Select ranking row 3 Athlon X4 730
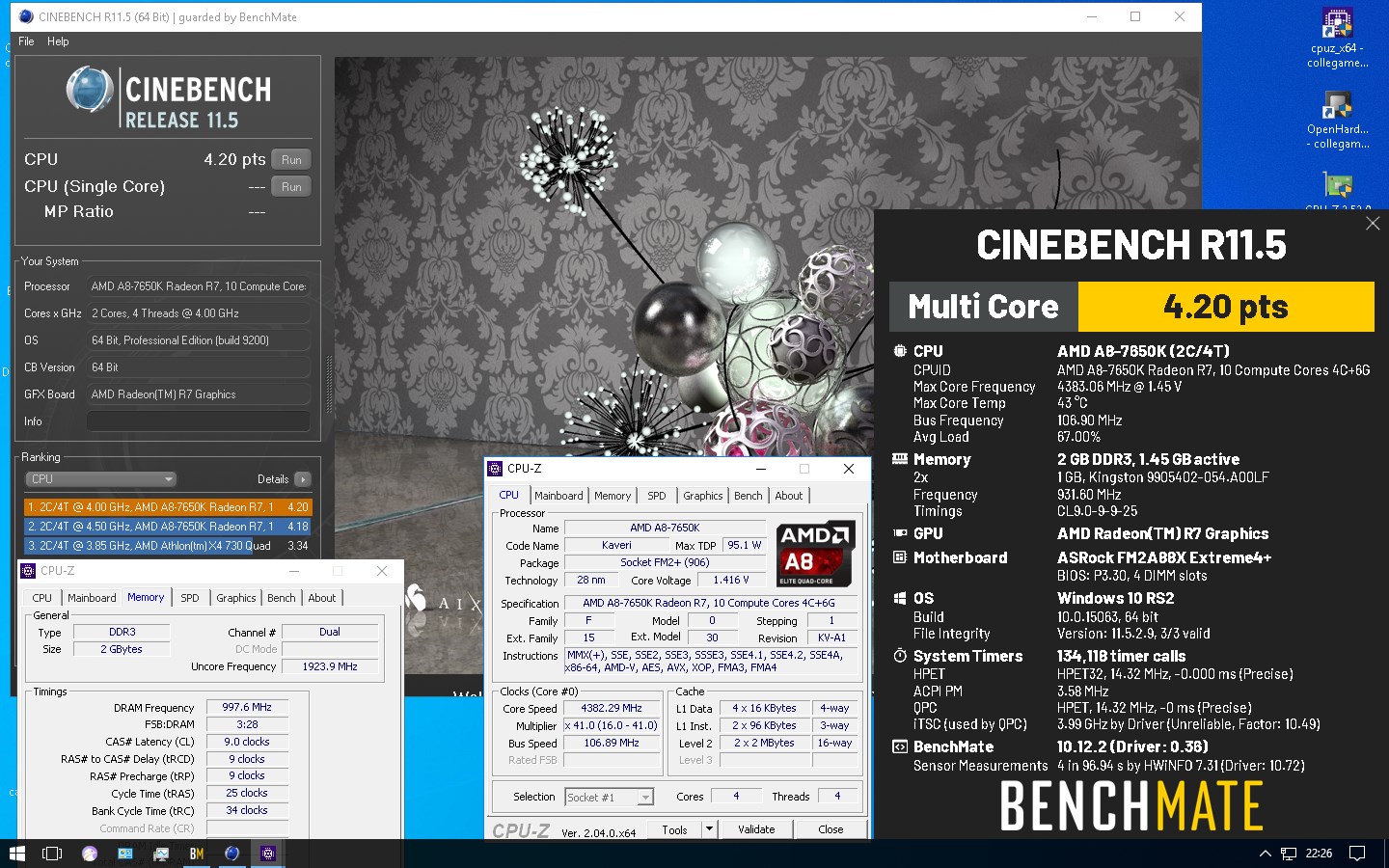The height and width of the screenshot is (868, 1389). point(168,546)
